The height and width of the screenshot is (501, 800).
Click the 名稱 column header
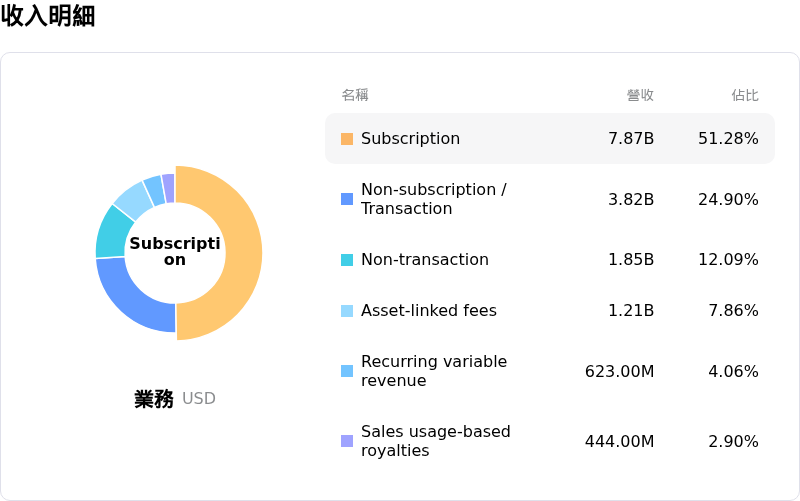355,95
